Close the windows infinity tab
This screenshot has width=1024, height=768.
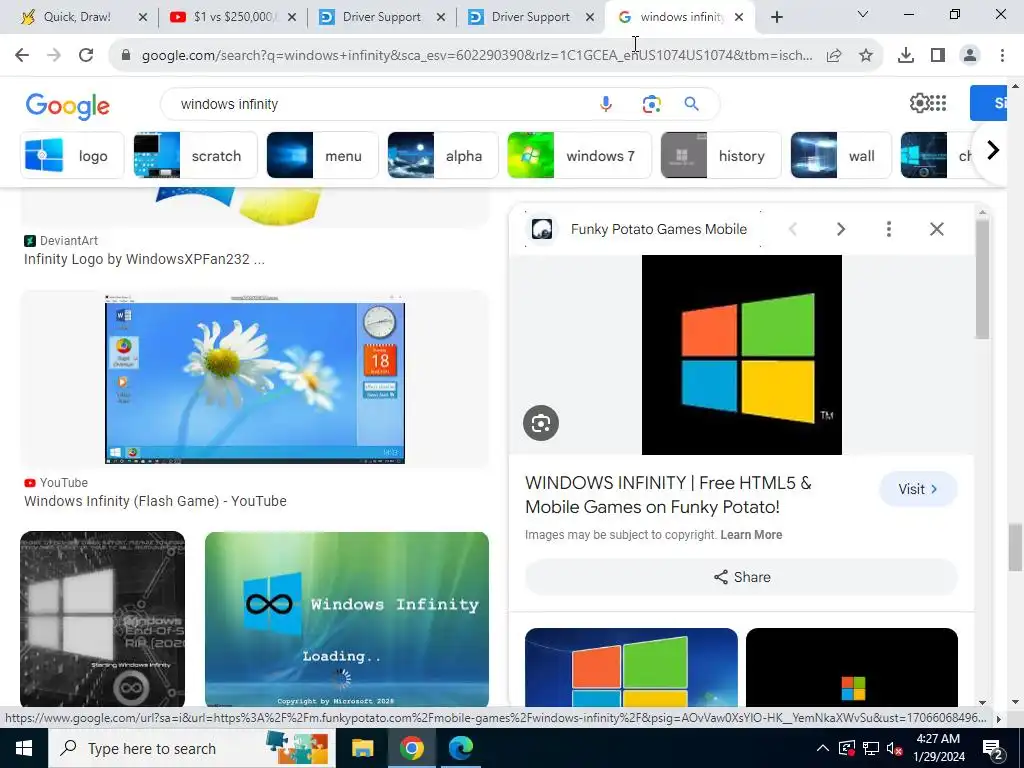click(739, 18)
